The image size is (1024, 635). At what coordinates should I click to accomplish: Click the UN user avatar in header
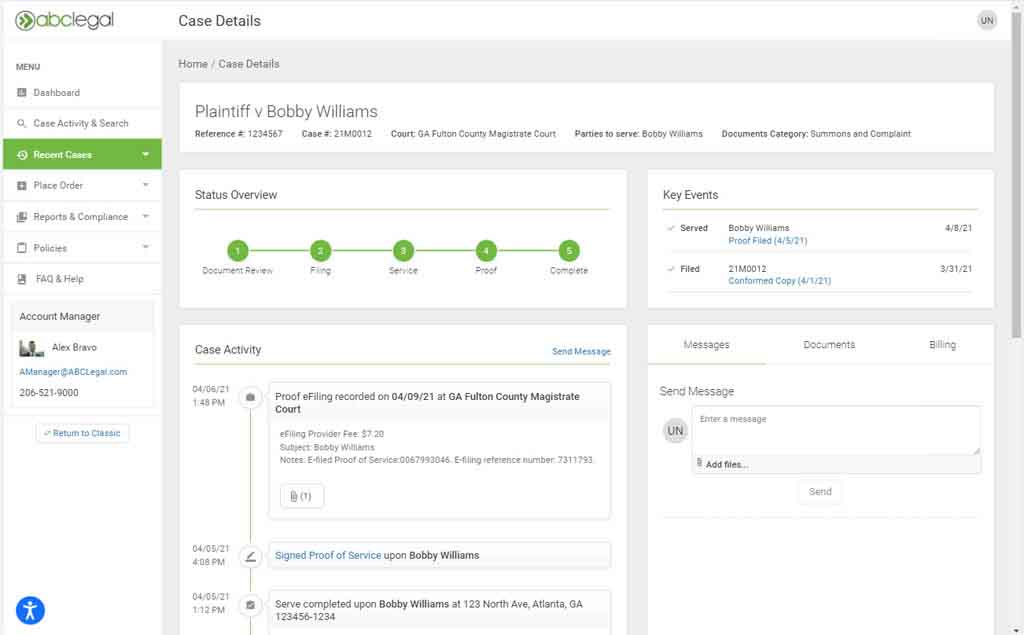click(x=987, y=20)
